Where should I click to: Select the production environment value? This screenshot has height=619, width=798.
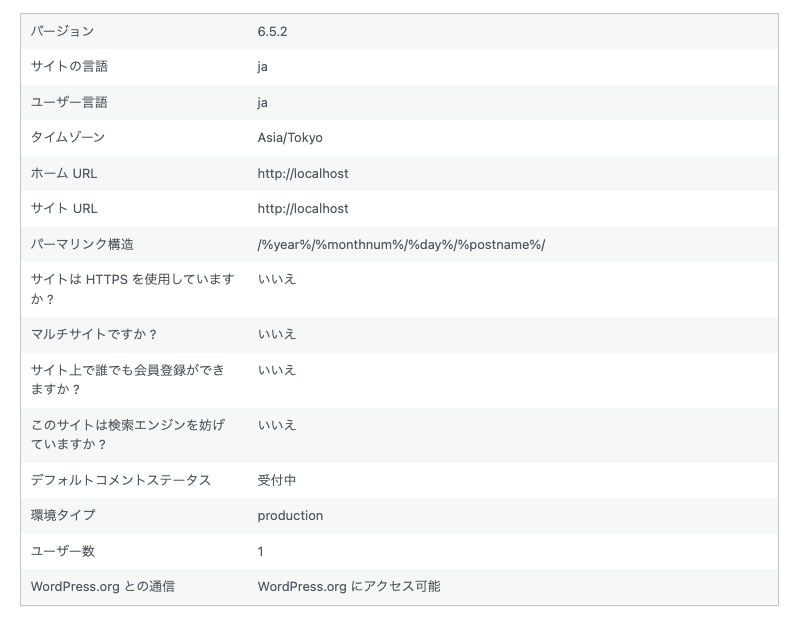pos(290,516)
